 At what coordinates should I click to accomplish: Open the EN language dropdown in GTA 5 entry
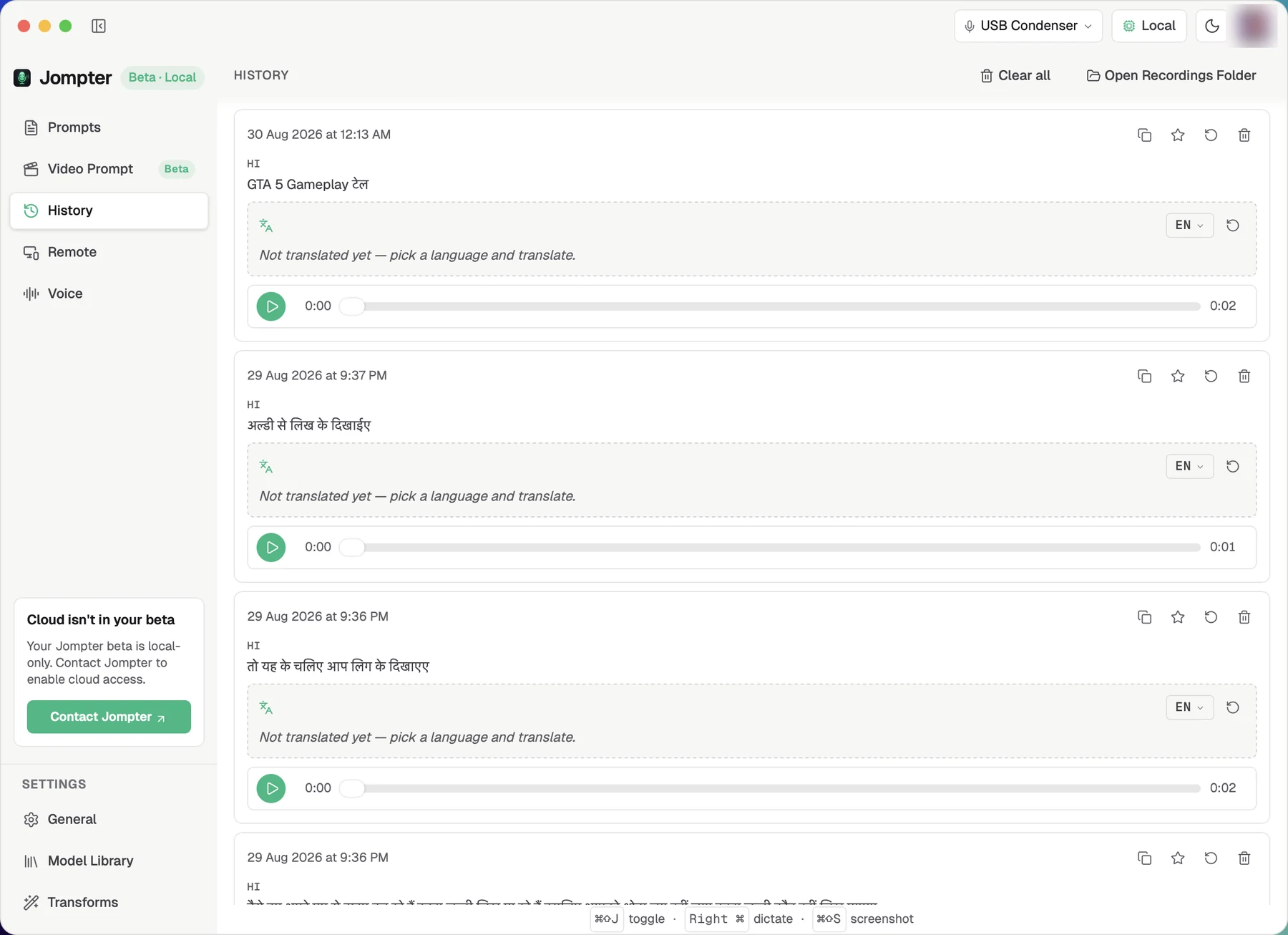(1189, 226)
